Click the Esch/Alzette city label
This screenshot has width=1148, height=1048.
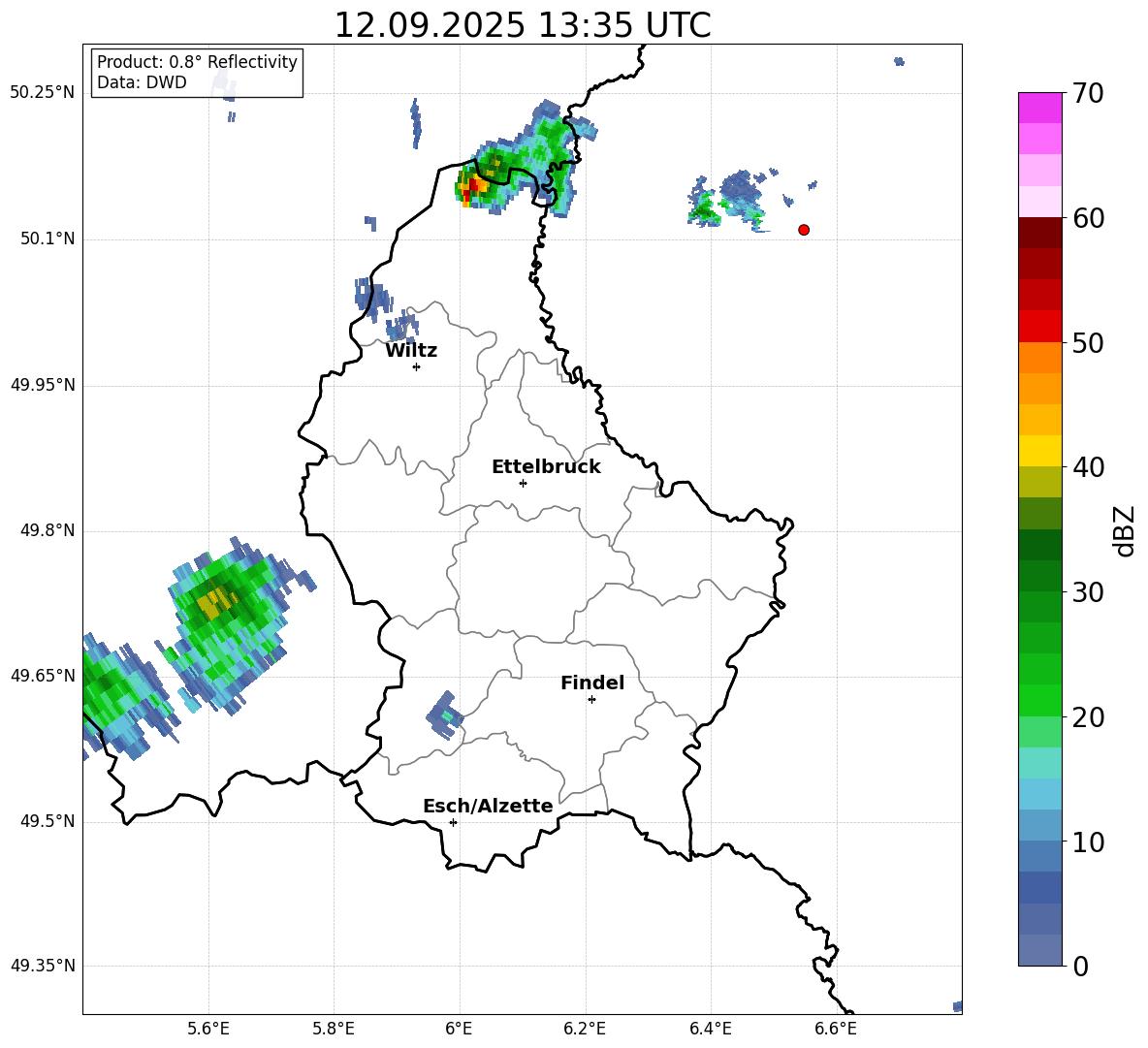[488, 806]
